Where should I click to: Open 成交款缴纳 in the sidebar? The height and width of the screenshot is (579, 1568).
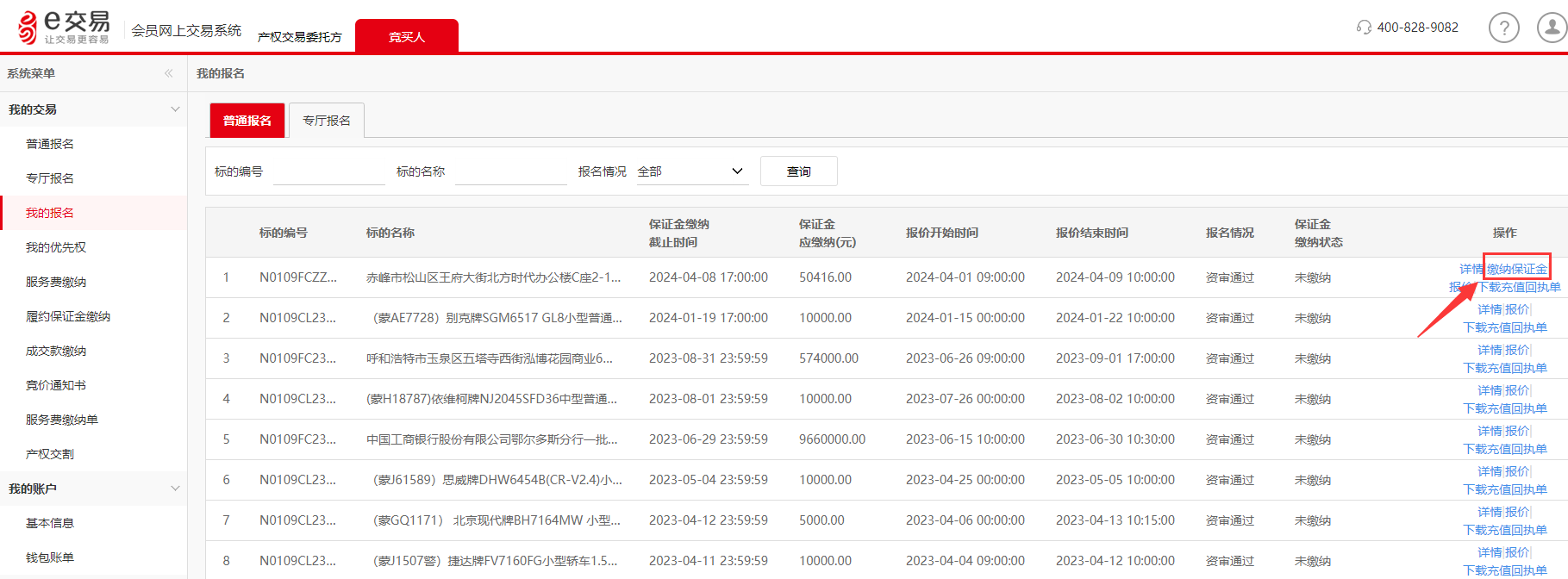point(56,351)
